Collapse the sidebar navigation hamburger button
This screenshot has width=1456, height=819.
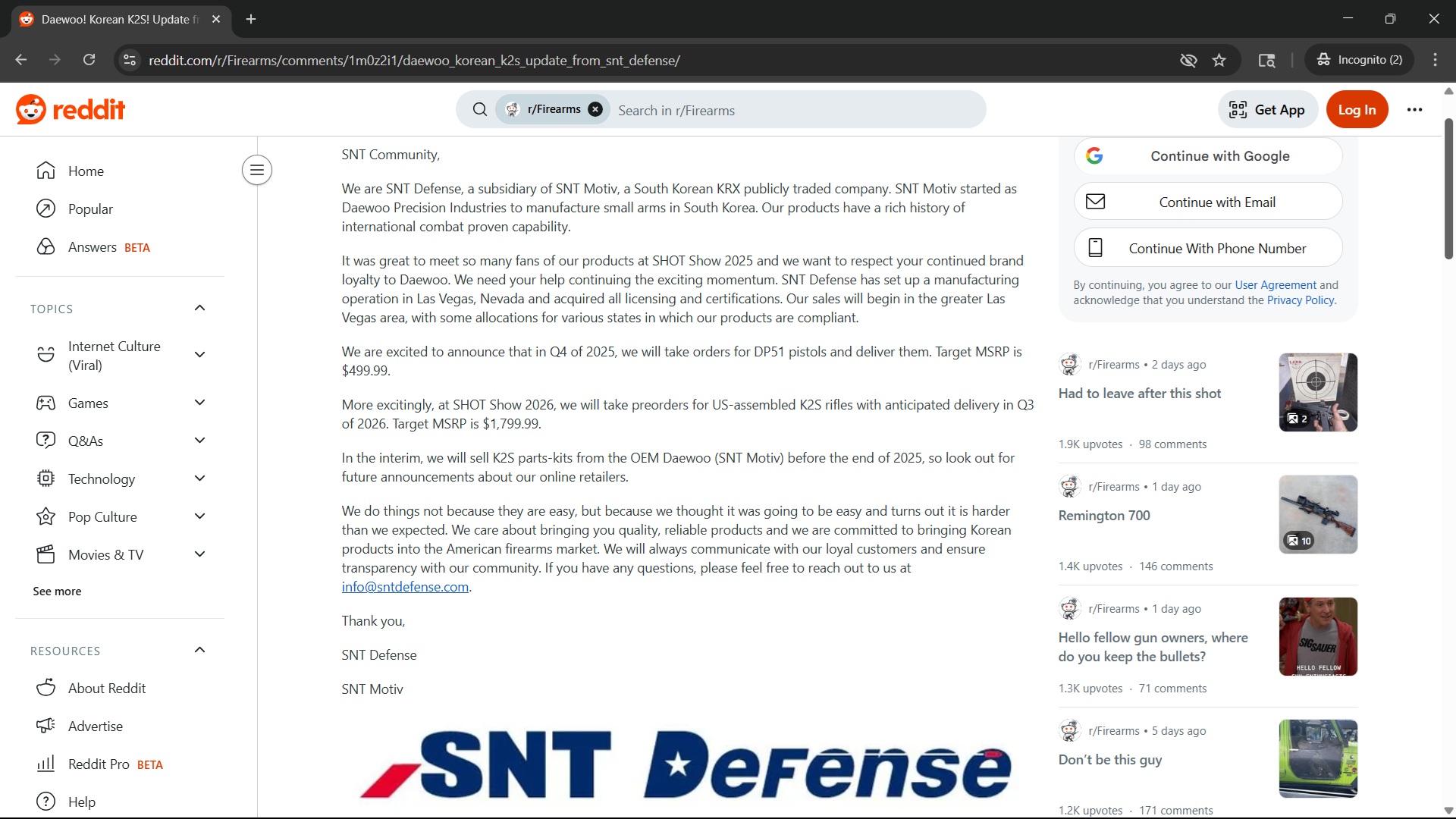pos(257,170)
